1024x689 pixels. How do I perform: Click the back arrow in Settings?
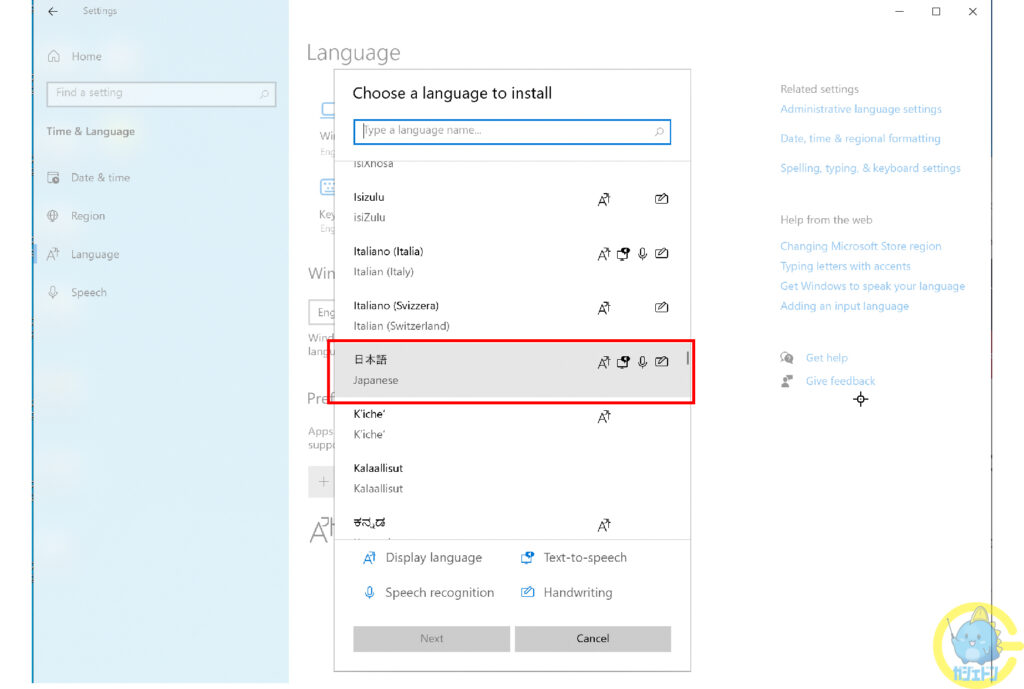53,11
